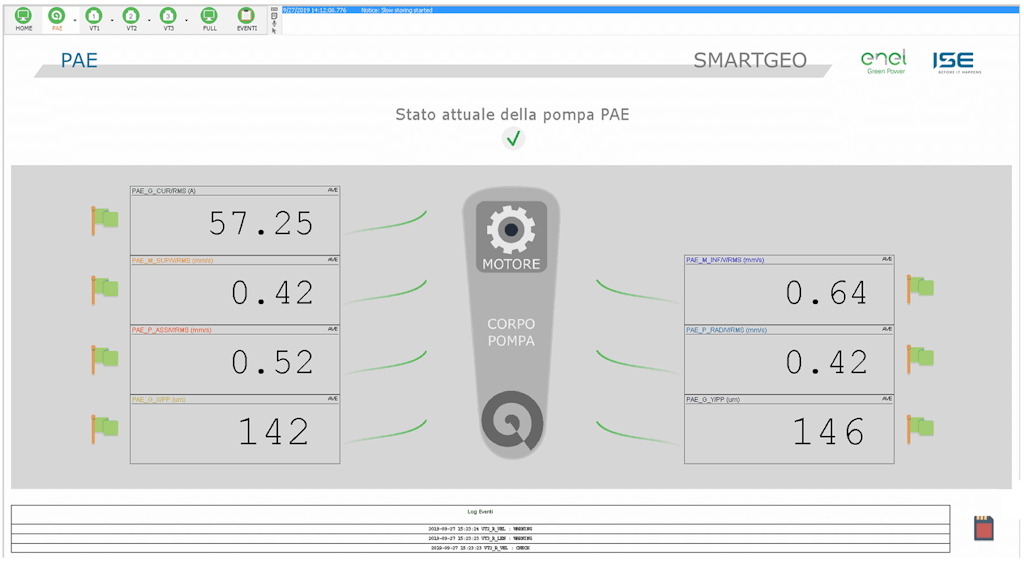Click the PAE_G_CUR/RMS (A) panel title
The height and width of the screenshot is (563, 1024).
[x=164, y=191]
